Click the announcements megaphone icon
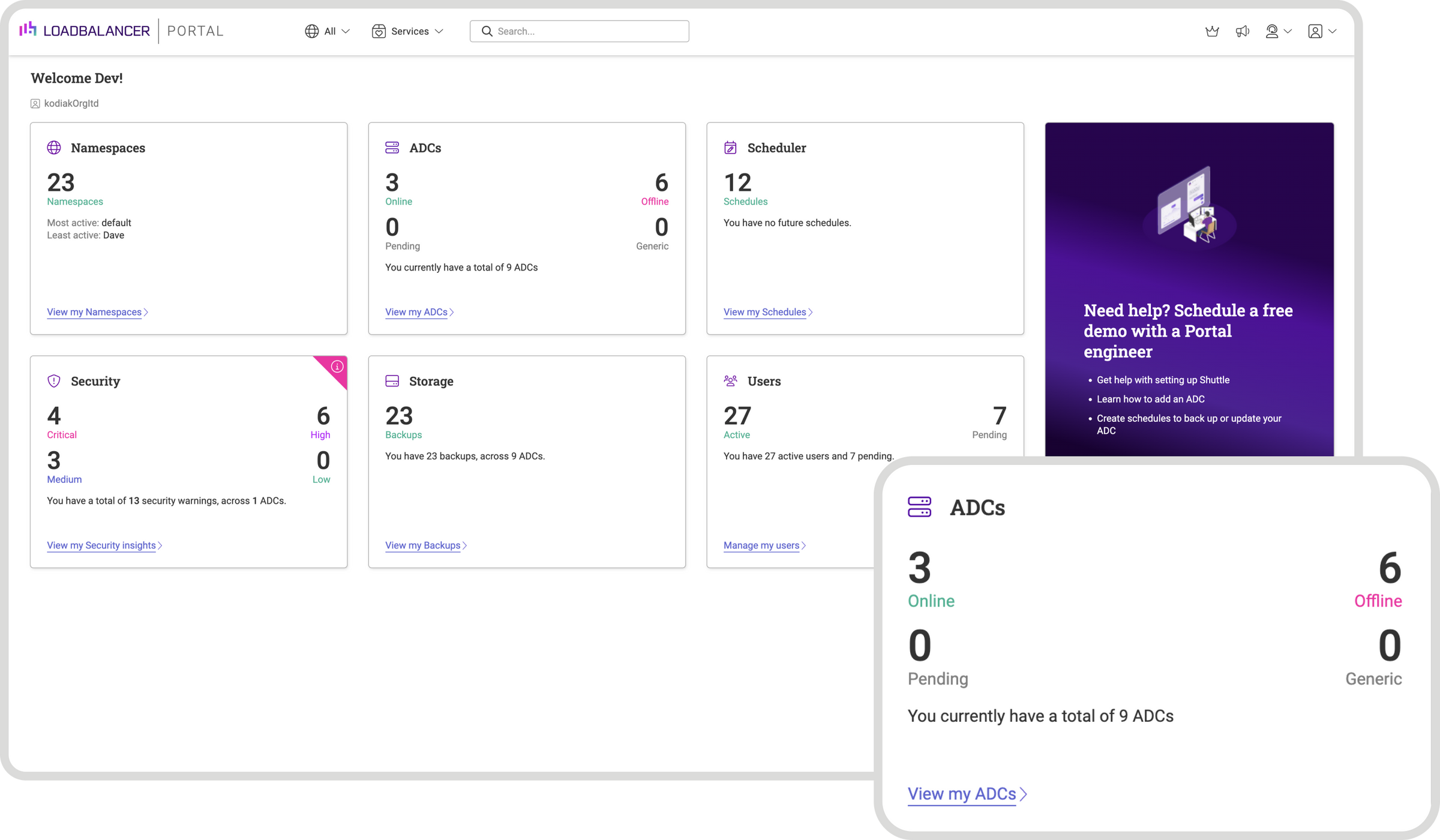Screen dimensions: 1440x840 [x=1243, y=31]
